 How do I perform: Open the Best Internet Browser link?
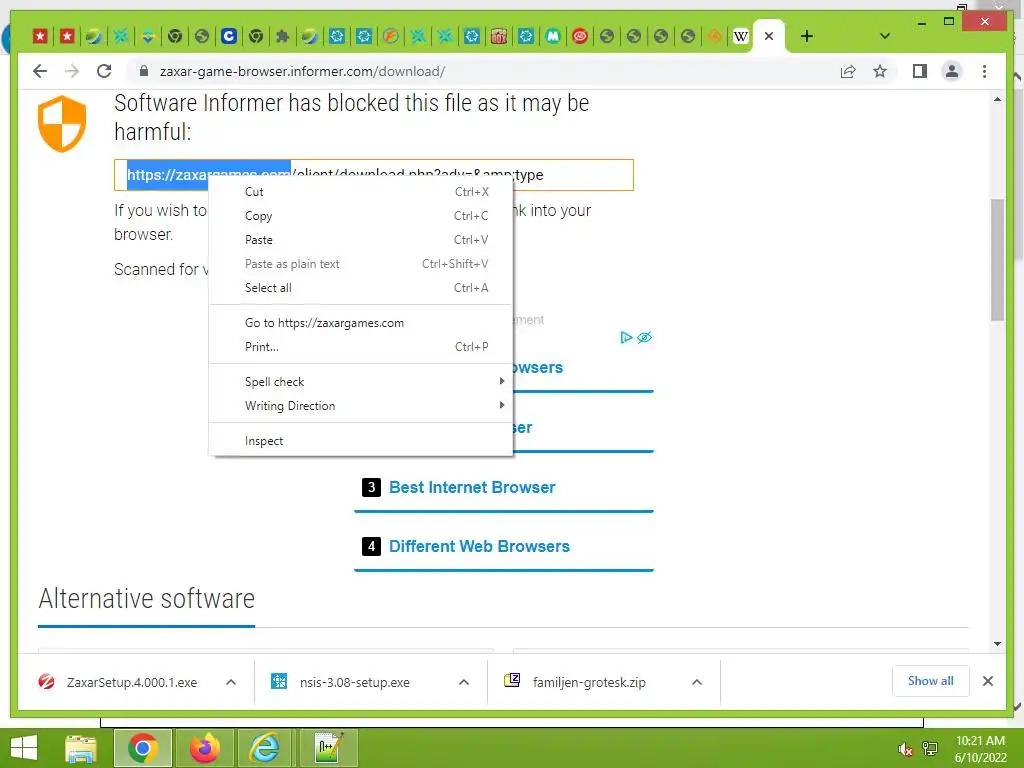point(472,487)
